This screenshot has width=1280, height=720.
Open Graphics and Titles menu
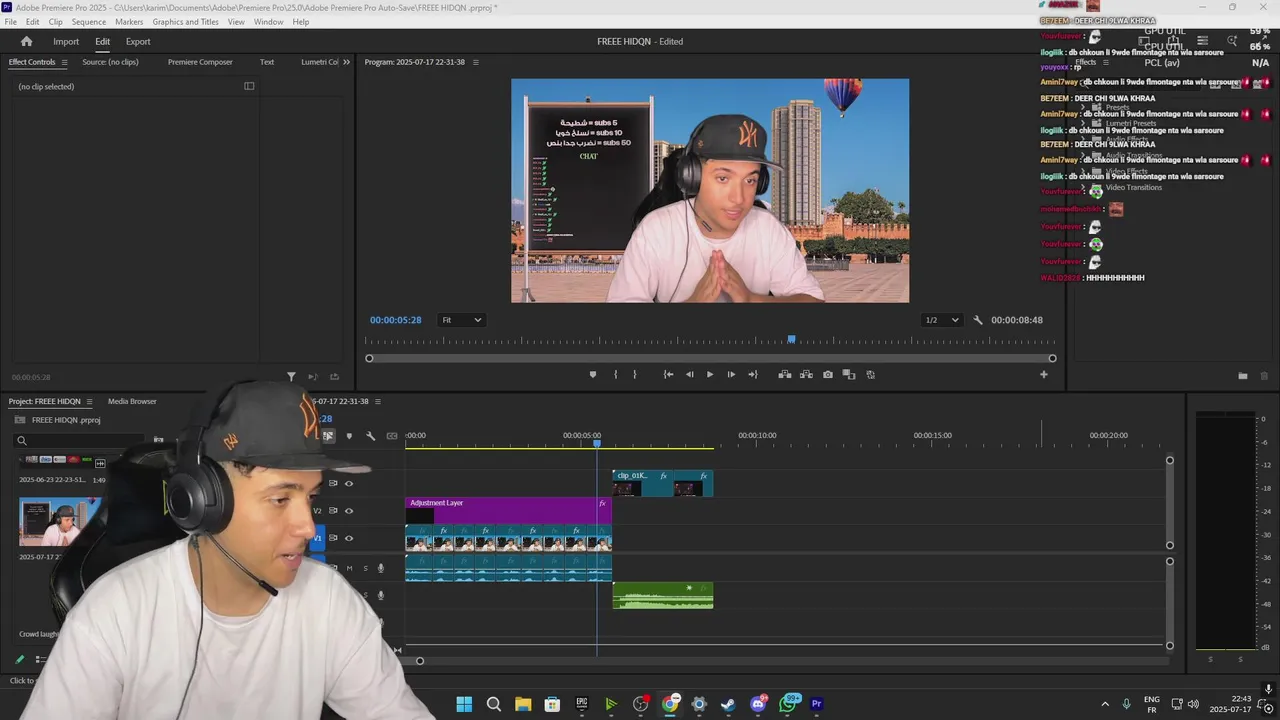click(x=185, y=22)
